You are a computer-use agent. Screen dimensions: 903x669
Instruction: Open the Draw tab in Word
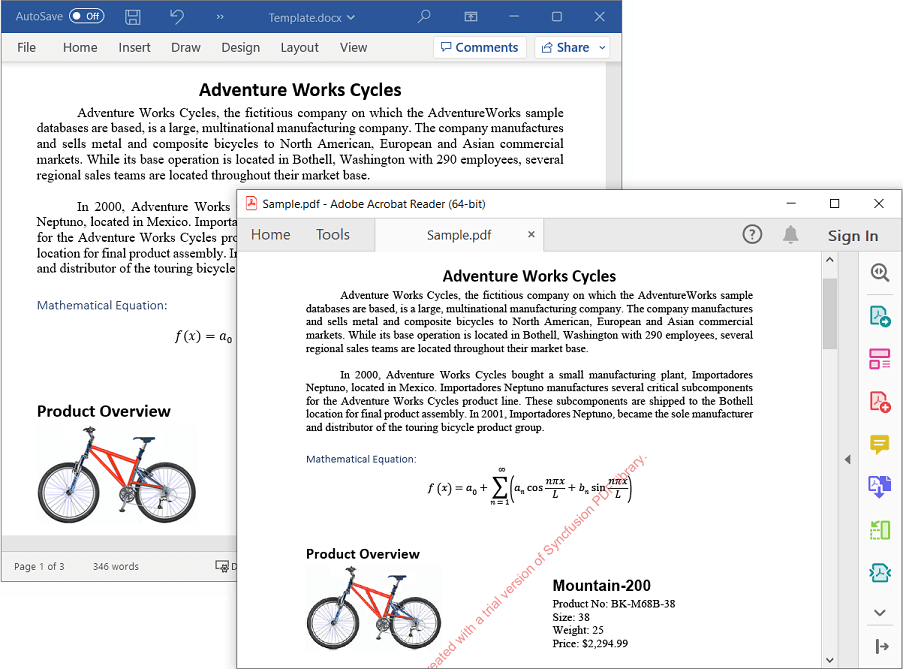185,47
